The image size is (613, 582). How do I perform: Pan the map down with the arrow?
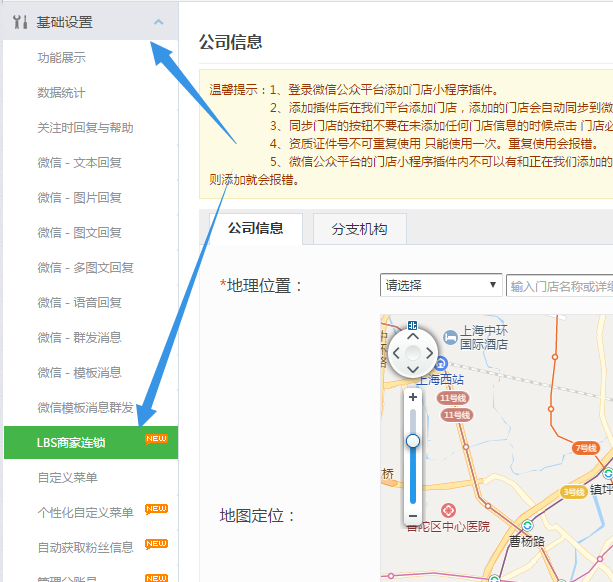click(x=412, y=368)
